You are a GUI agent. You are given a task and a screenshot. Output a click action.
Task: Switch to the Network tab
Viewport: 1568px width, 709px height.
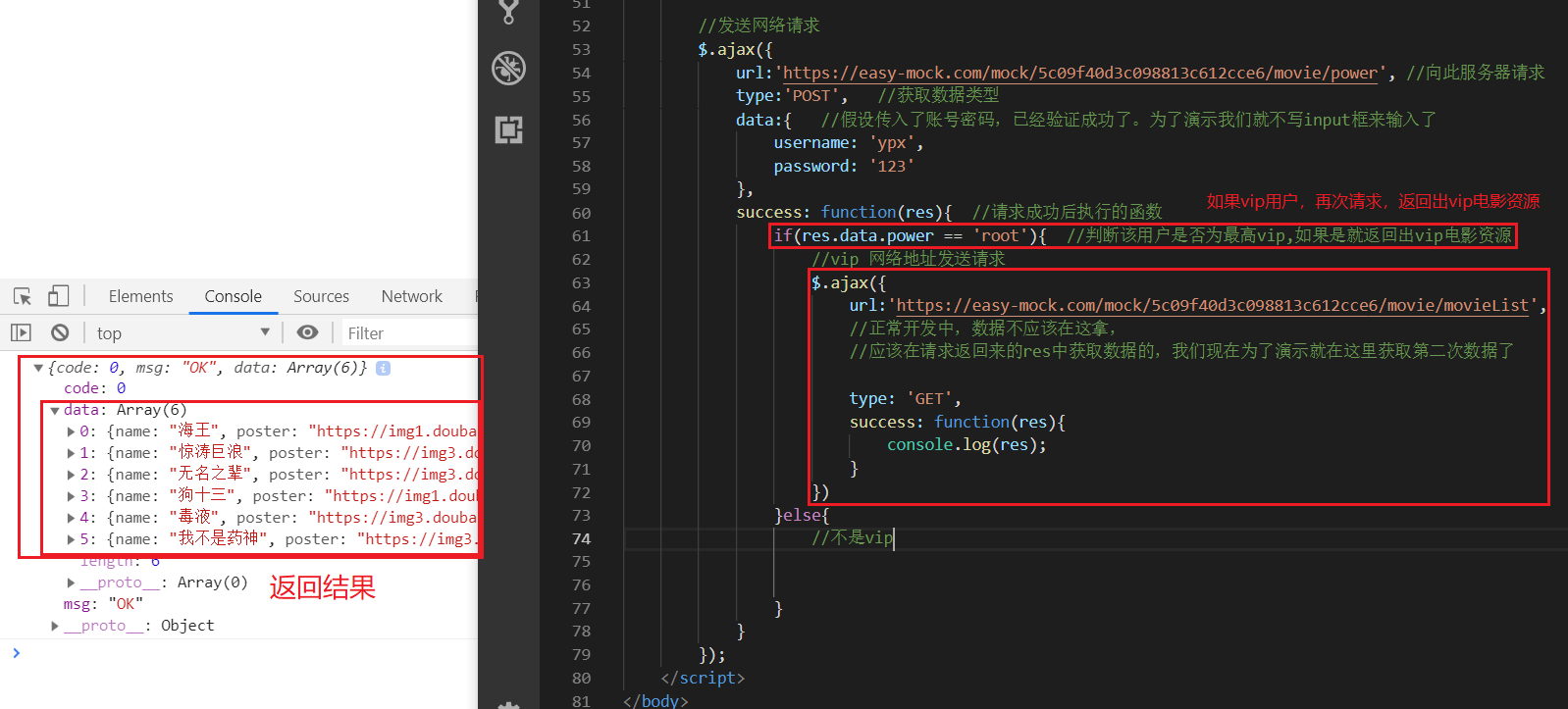coord(411,296)
